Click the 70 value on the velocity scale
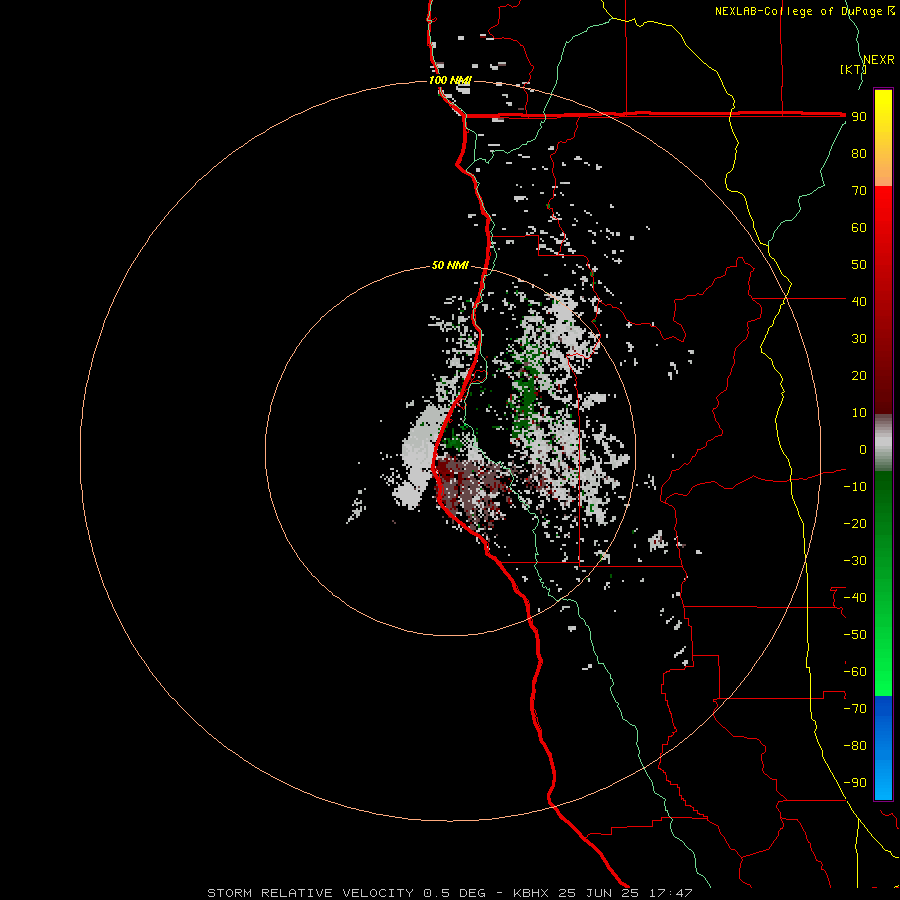The width and height of the screenshot is (900, 900). point(859,191)
